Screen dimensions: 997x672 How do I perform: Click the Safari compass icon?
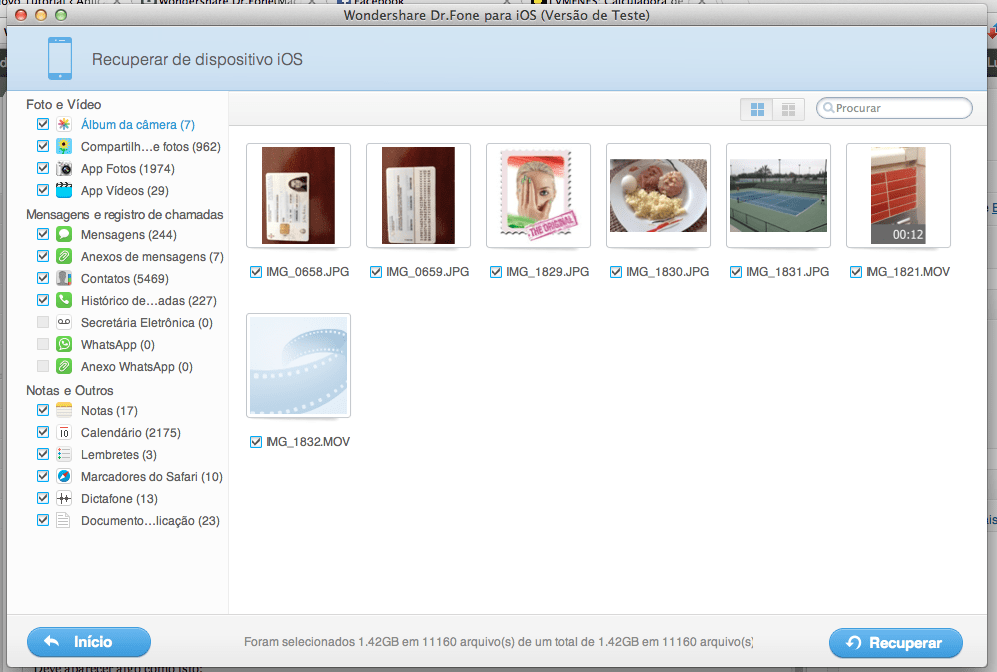[64, 476]
